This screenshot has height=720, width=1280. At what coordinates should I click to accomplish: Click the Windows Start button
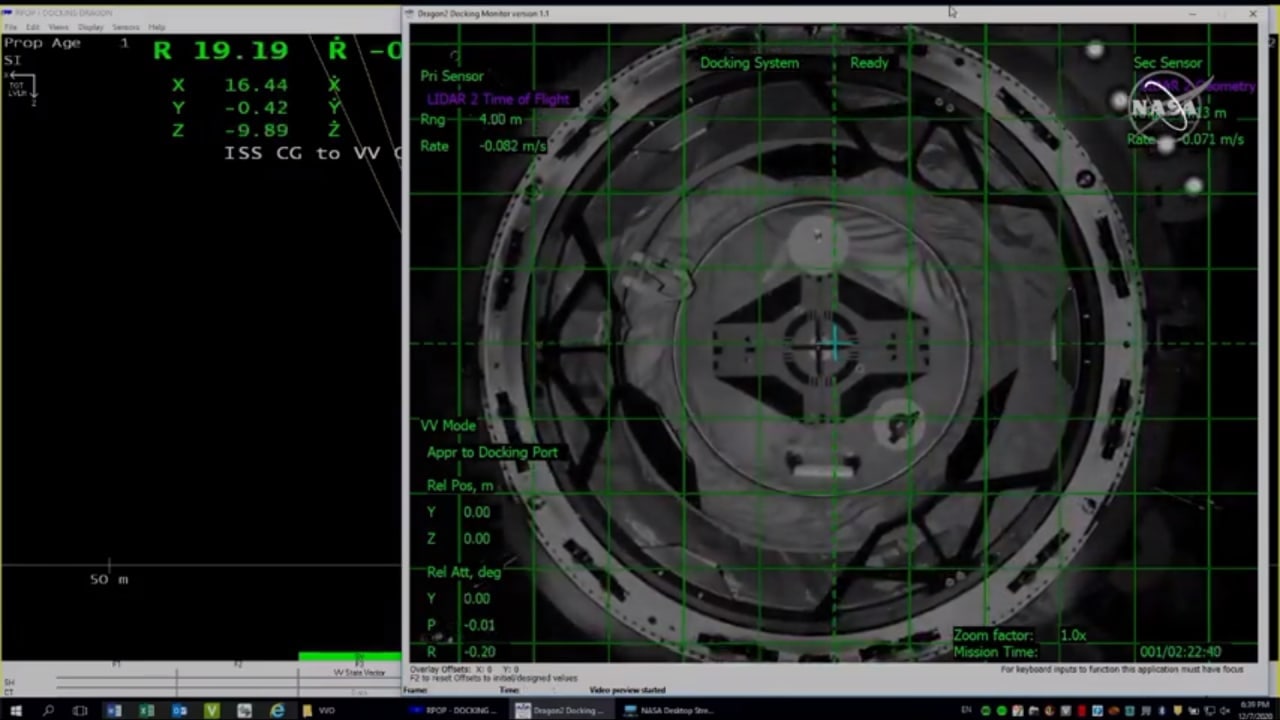(x=15, y=711)
